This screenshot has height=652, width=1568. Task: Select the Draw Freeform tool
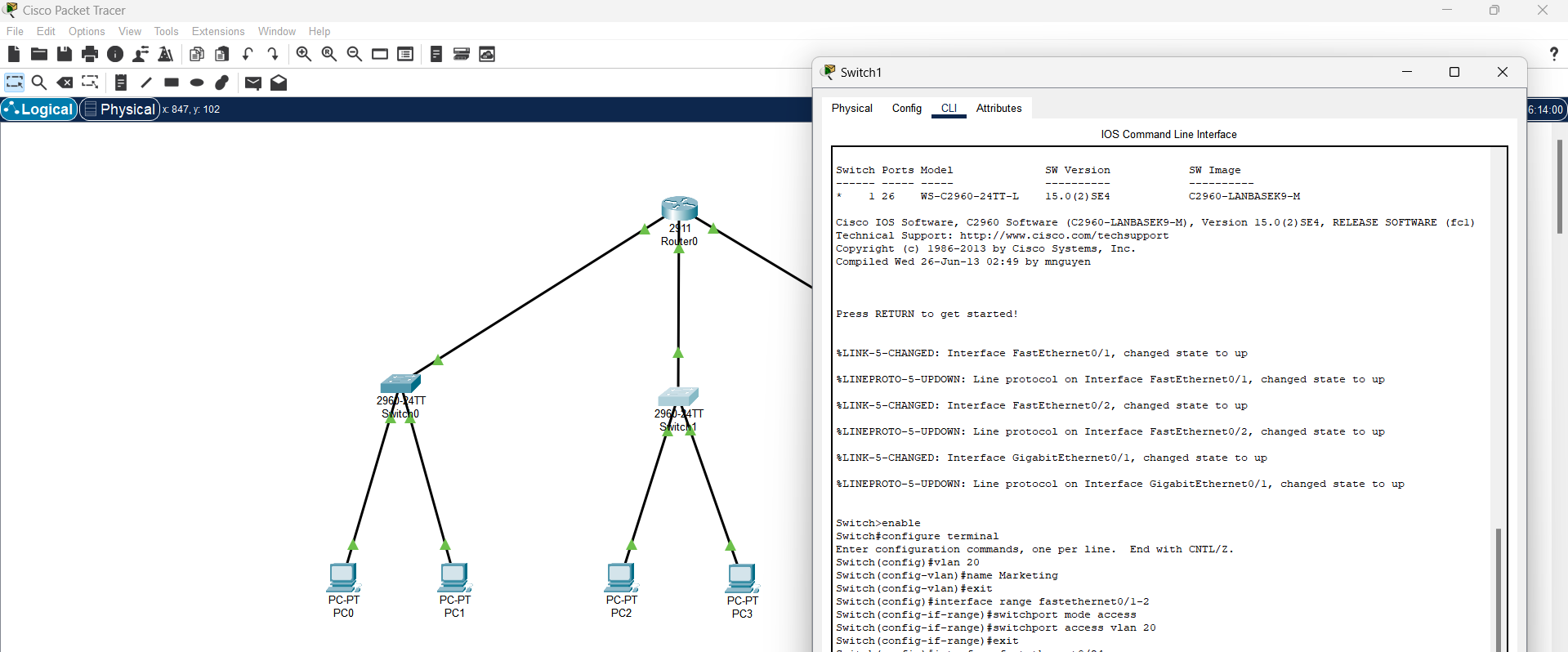(x=222, y=83)
